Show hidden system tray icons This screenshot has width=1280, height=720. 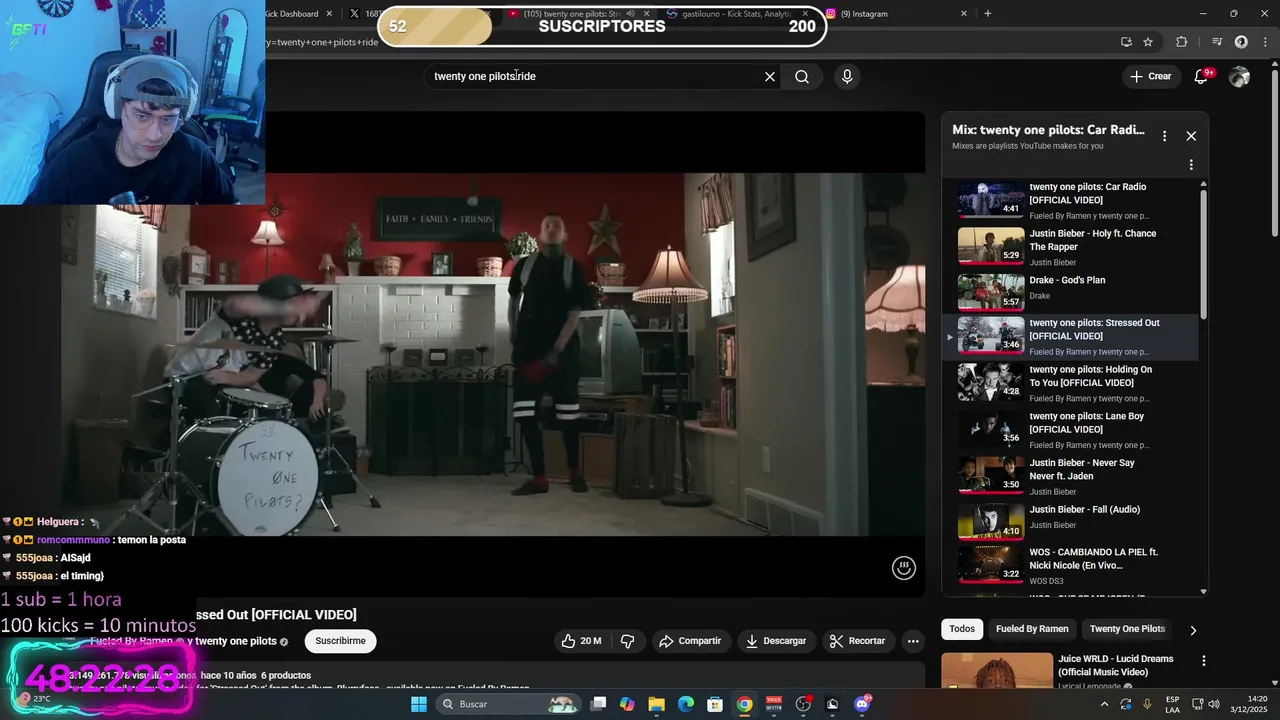click(x=1104, y=704)
